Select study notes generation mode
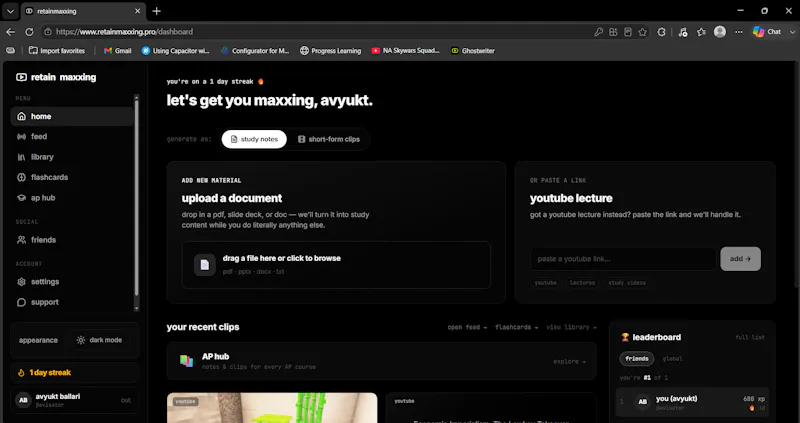800x423 pixels. tap(254, 139)
